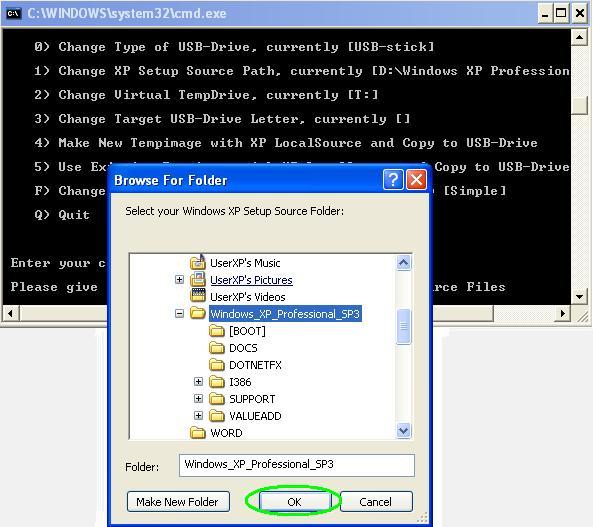The width and height of the screenshot is (593, 527).
Task: Expand the SUPPORT folder node
Action: [x=198, y=398]
